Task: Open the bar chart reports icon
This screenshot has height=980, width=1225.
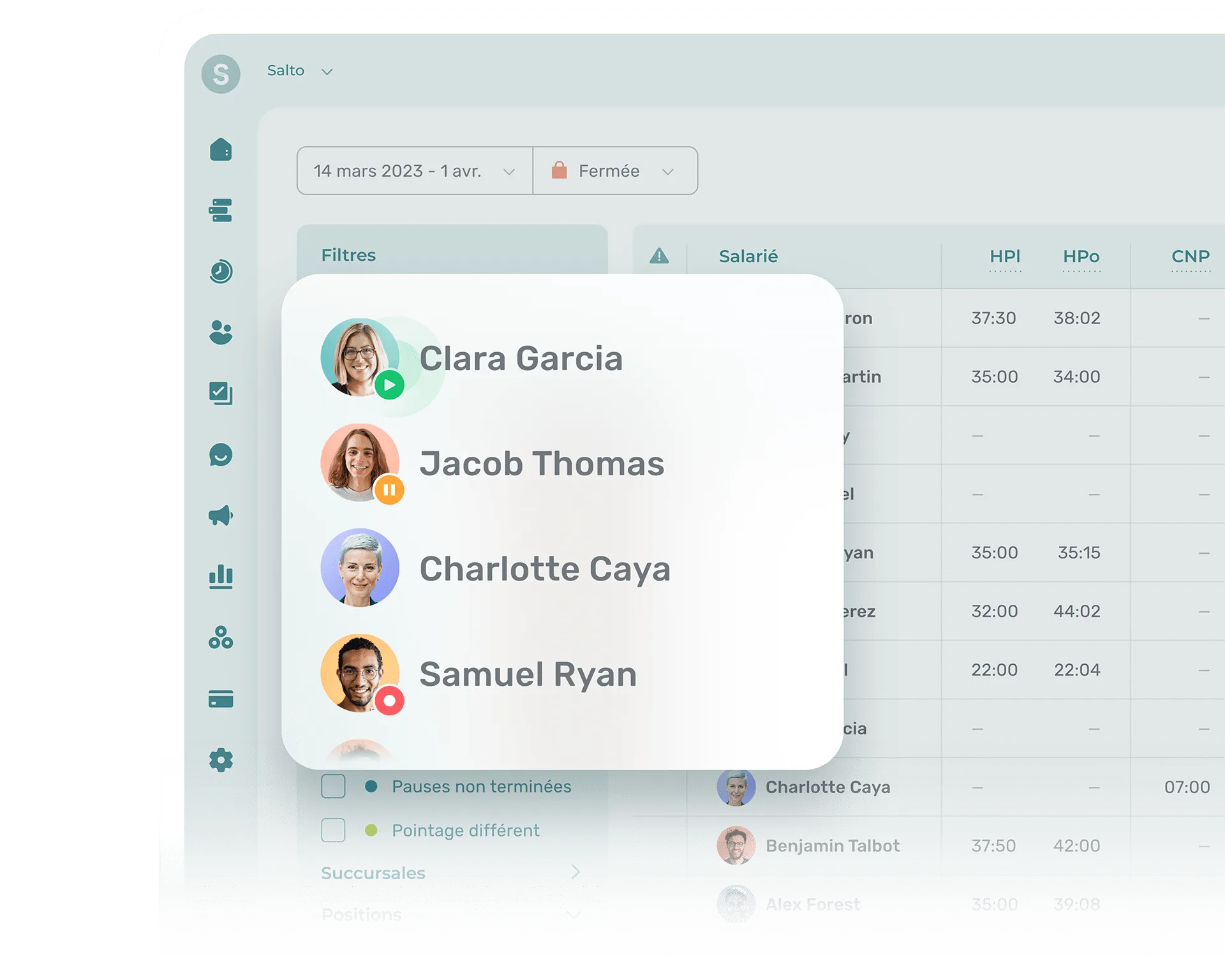Action: pos(221,577)
